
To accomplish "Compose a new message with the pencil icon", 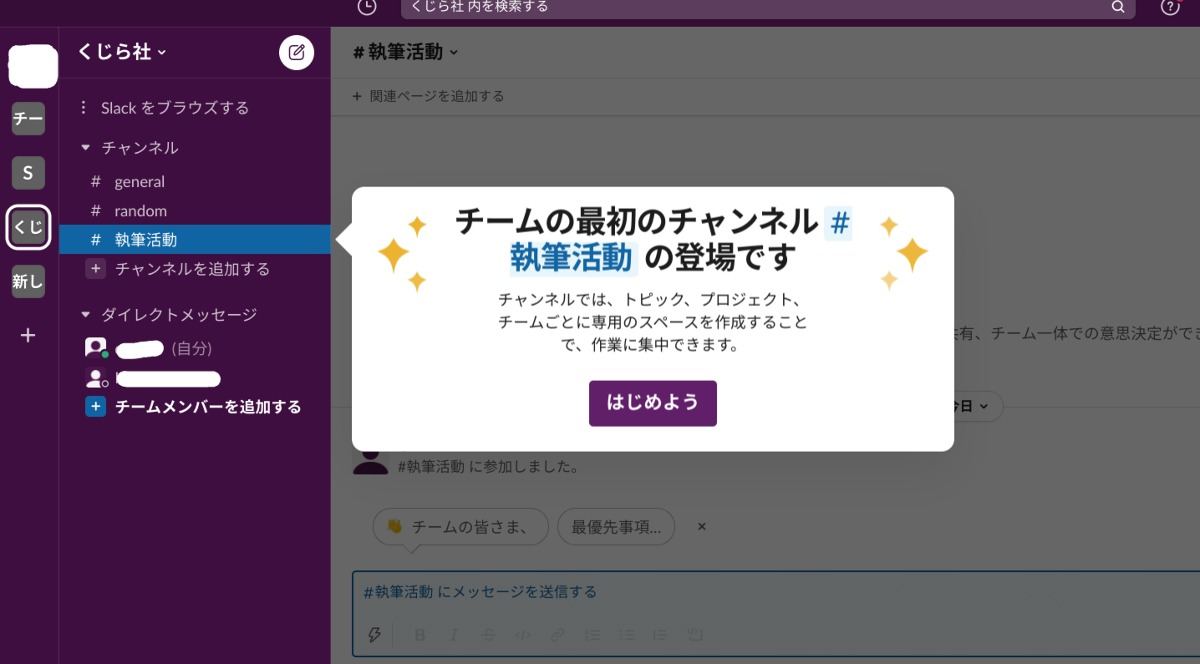I will (296, 52).
